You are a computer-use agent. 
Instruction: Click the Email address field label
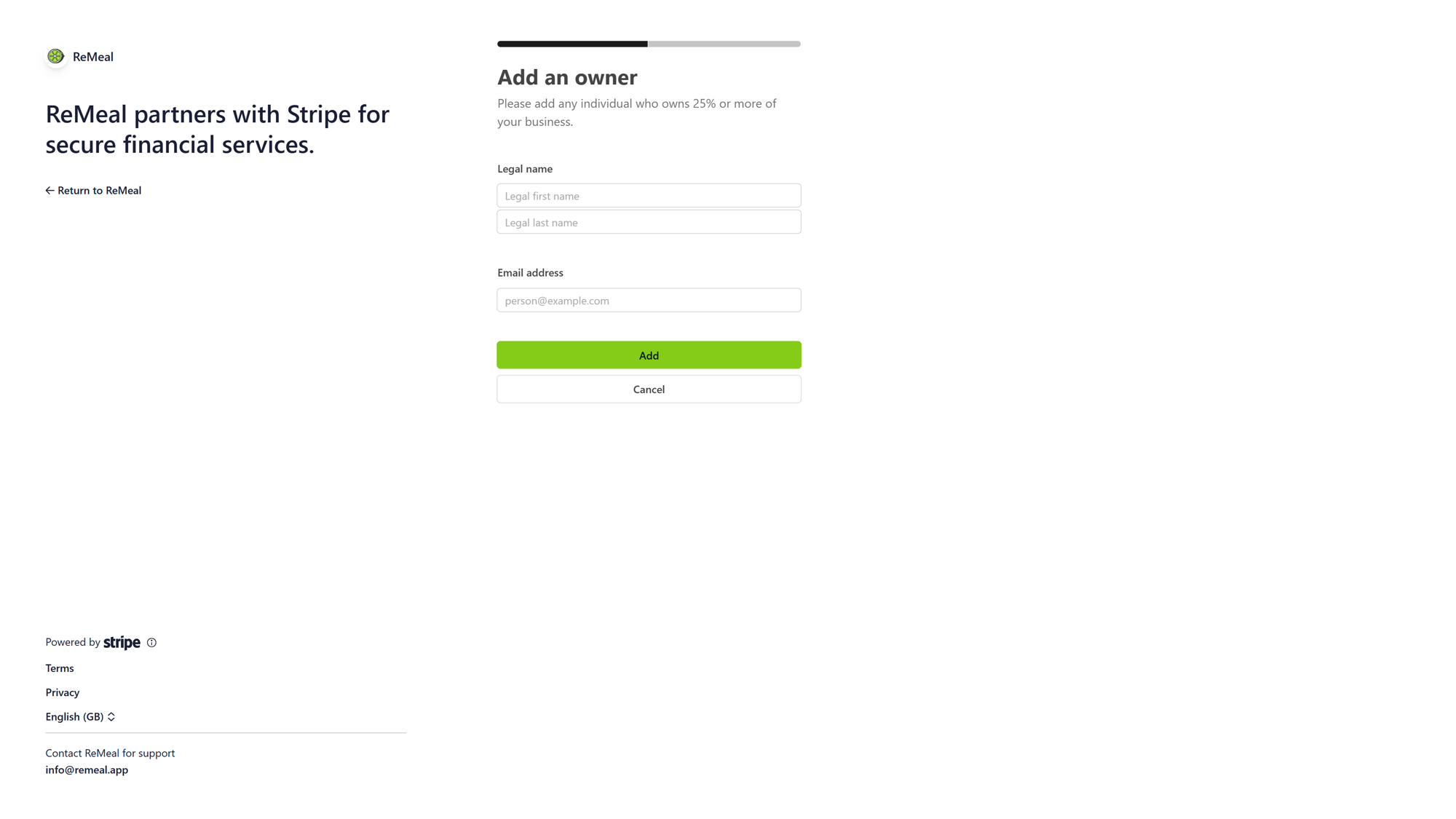click(x=530, y=273)
